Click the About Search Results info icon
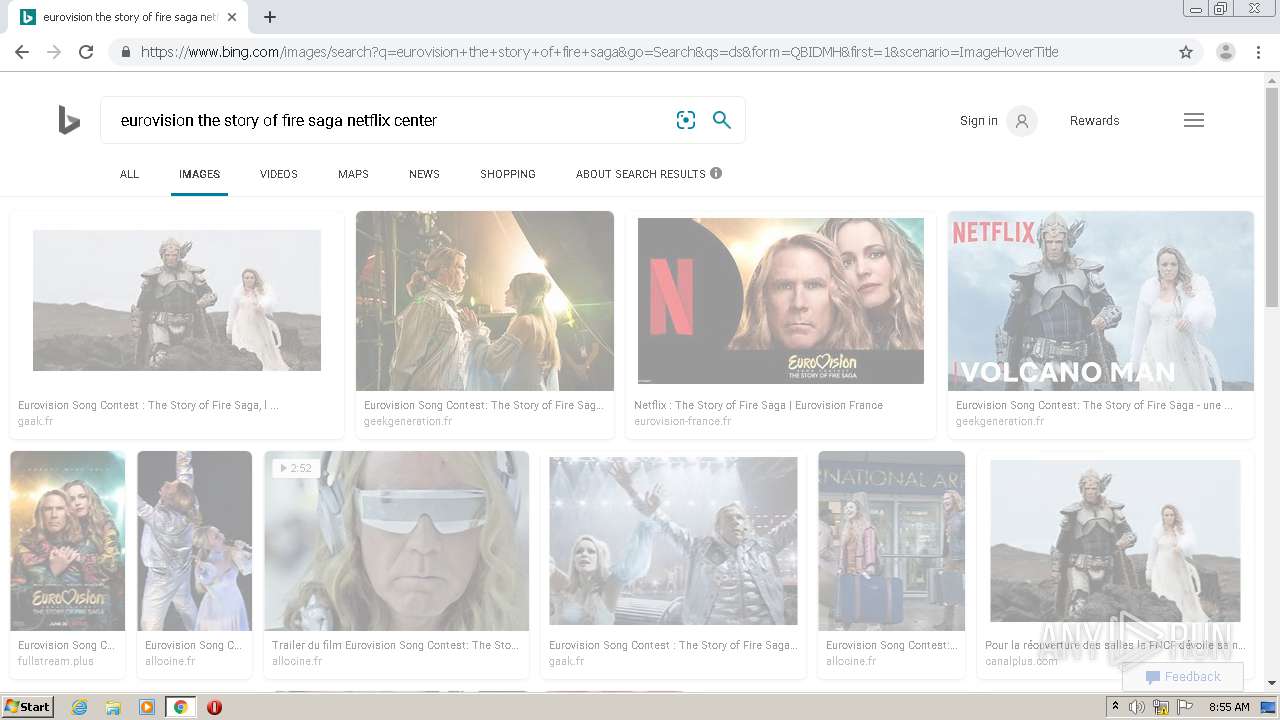This screenshot has width=1280, height=720. [716, 173]
